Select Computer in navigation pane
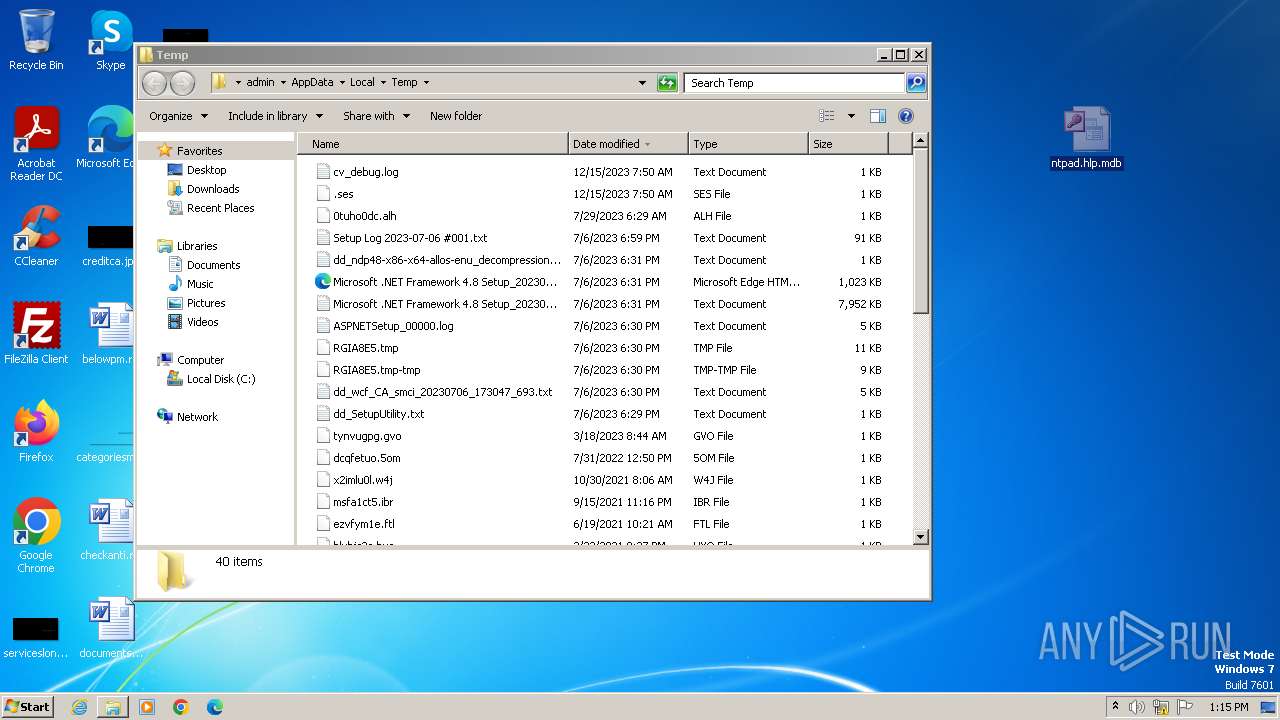Image resolution: width=1280 pixels, height=720 pixels. pyautogui.click(x=200, y=360)
